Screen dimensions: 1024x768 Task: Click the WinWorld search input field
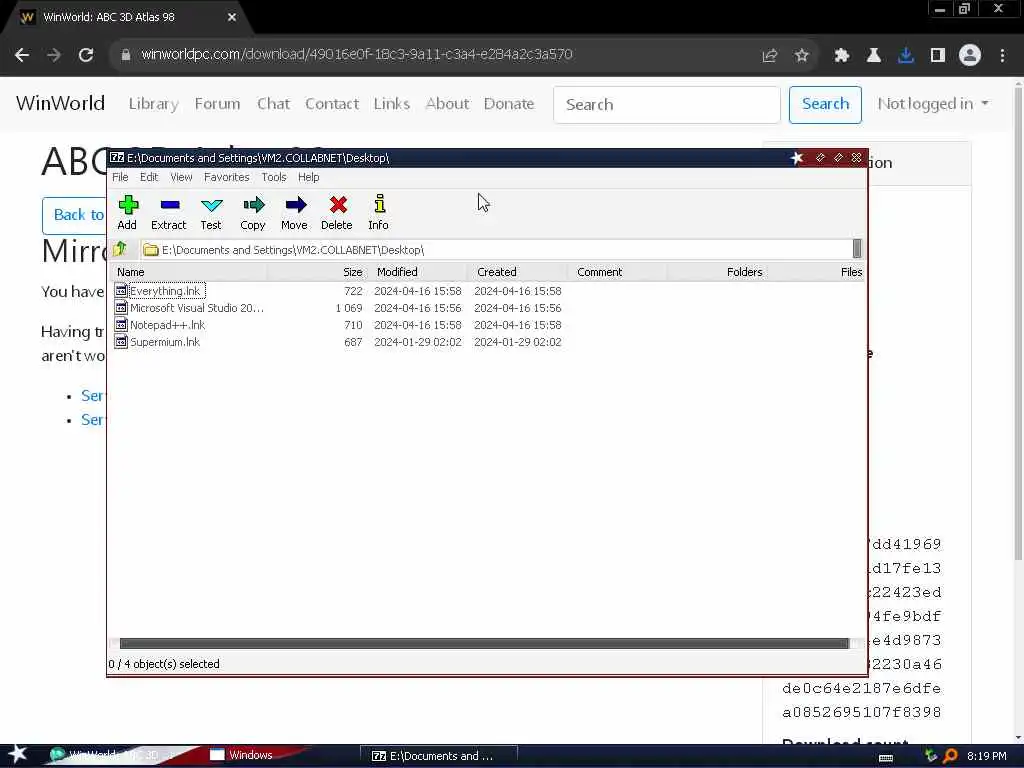pos(666,104)
